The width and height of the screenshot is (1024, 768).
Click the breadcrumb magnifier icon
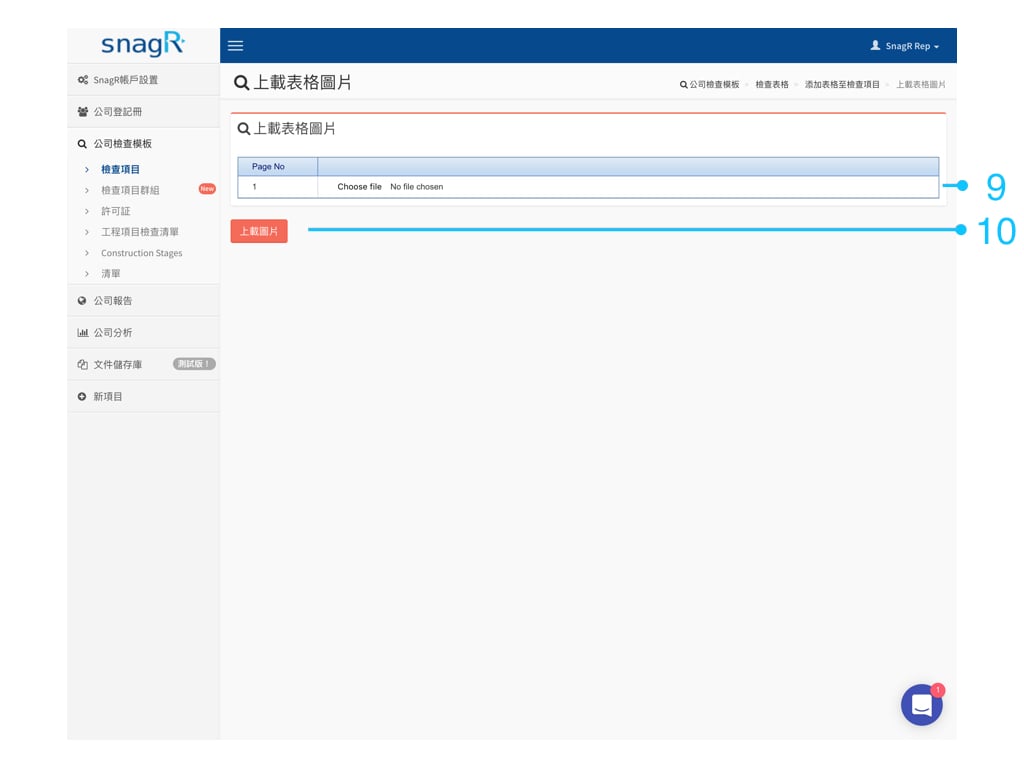[683, 84]
